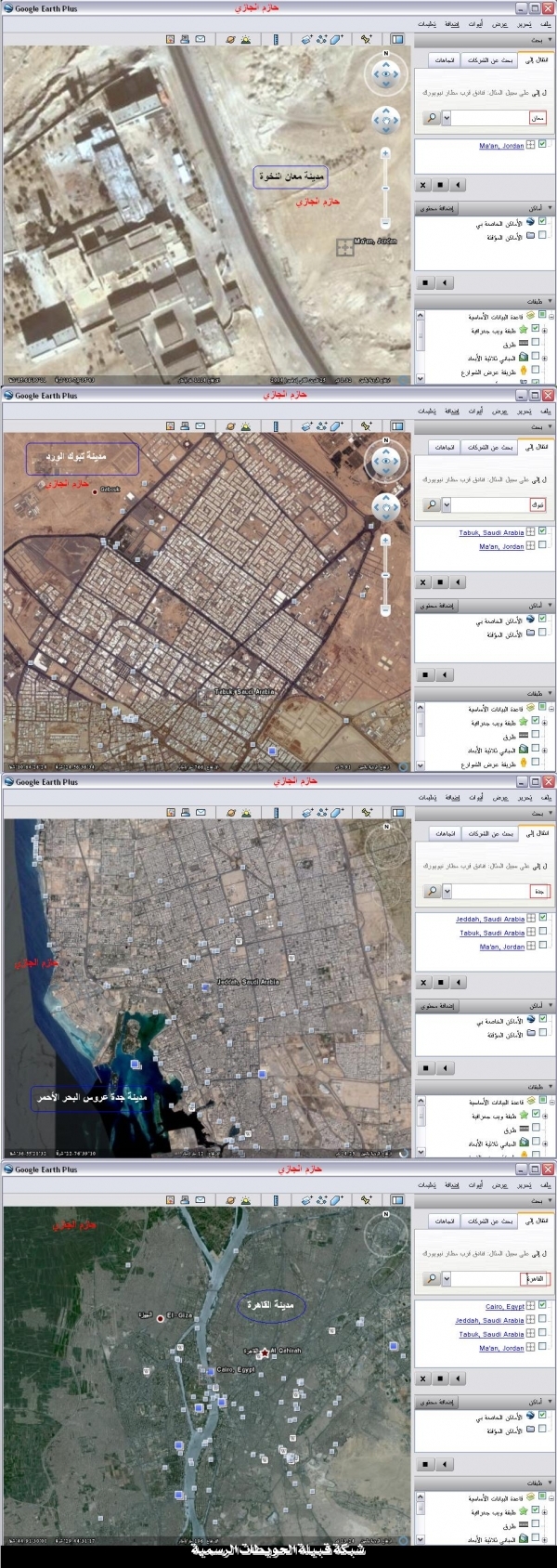Open the ملف menu in Ma'an window
Viewport: 557px width, 1568px height.
click(545, 23)
